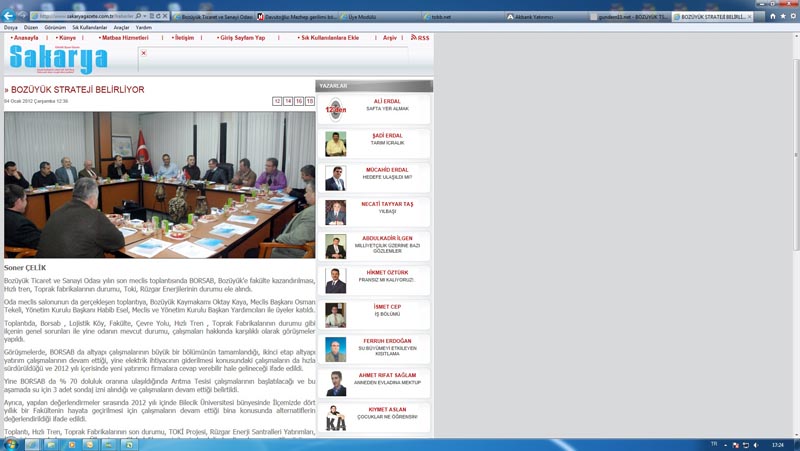Click Ferruh Erdoğan's author photo
Screen dimensions: 800x451
[336, 349]
